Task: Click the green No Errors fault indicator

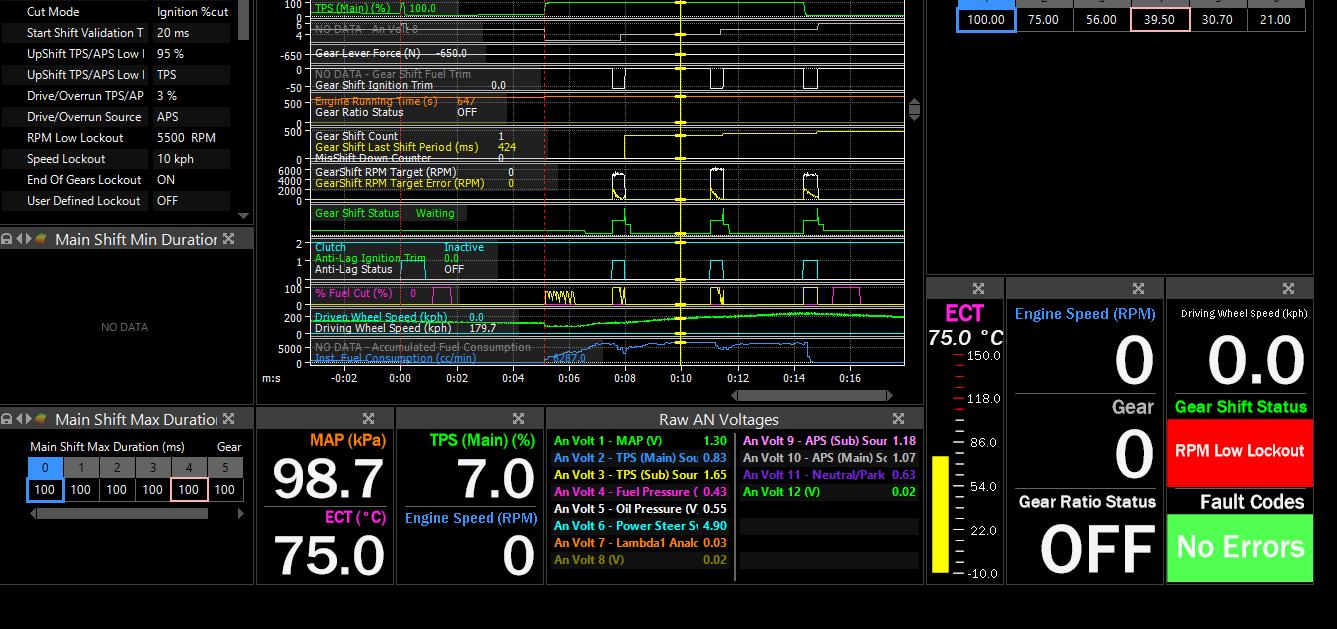Action: (1240, 547)
